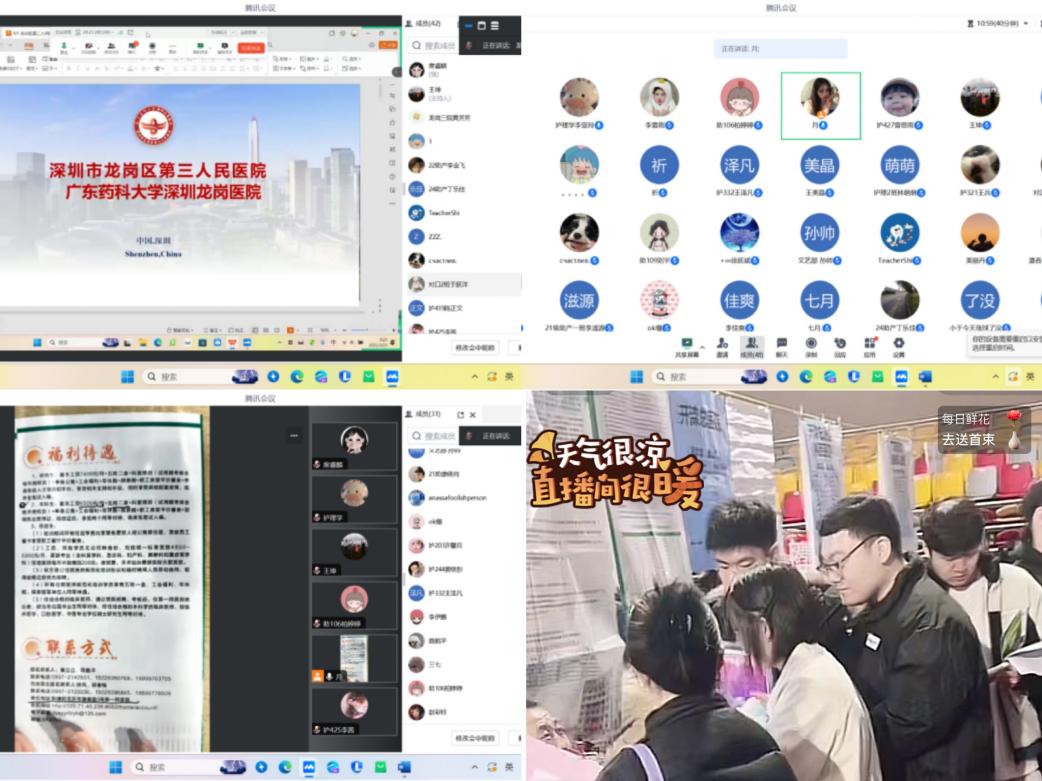Open the 聊天 chat icon
1042x781 pixels.
point(782,344)
